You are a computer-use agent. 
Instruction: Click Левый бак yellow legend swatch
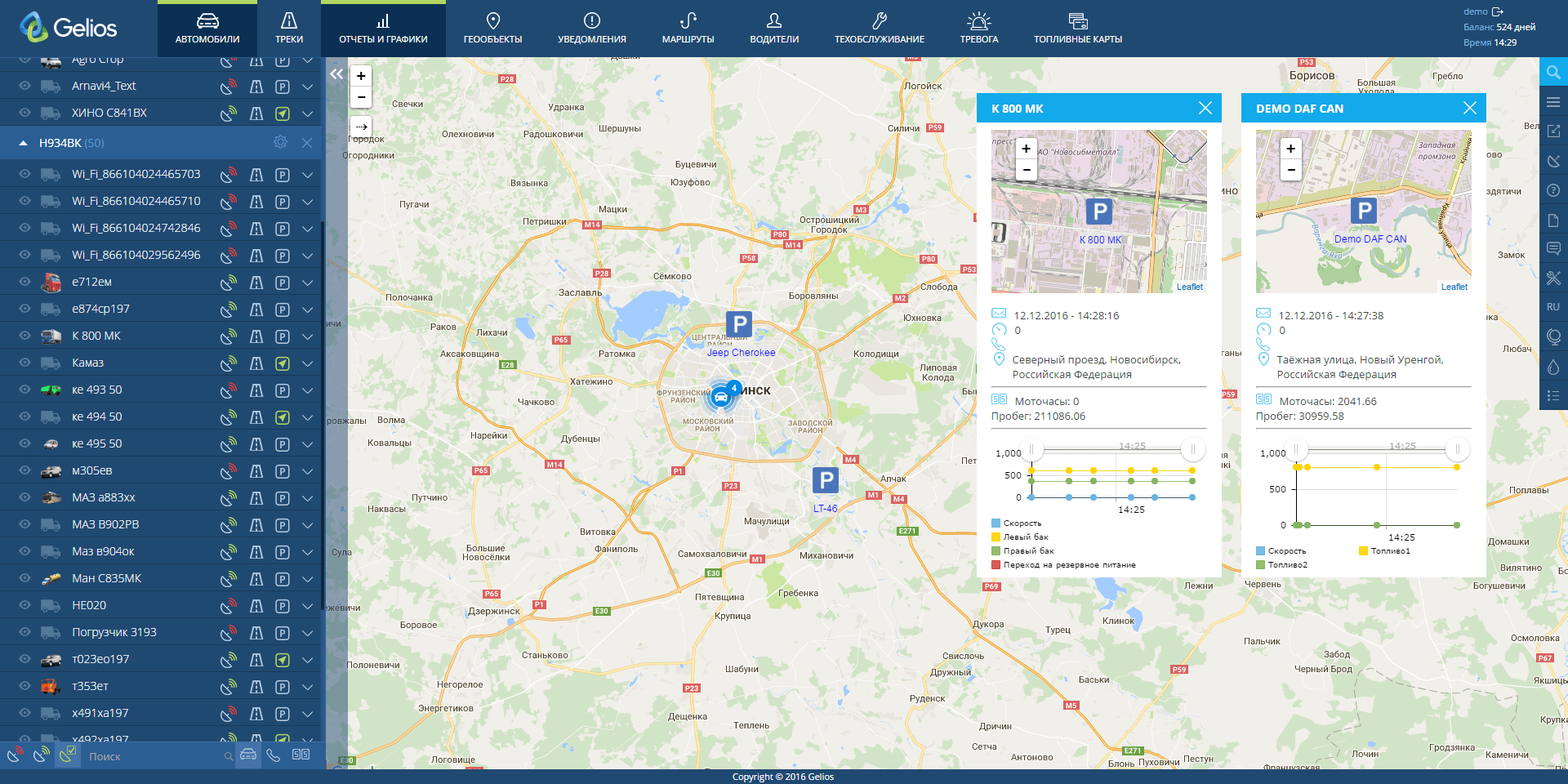pos(996,537)
